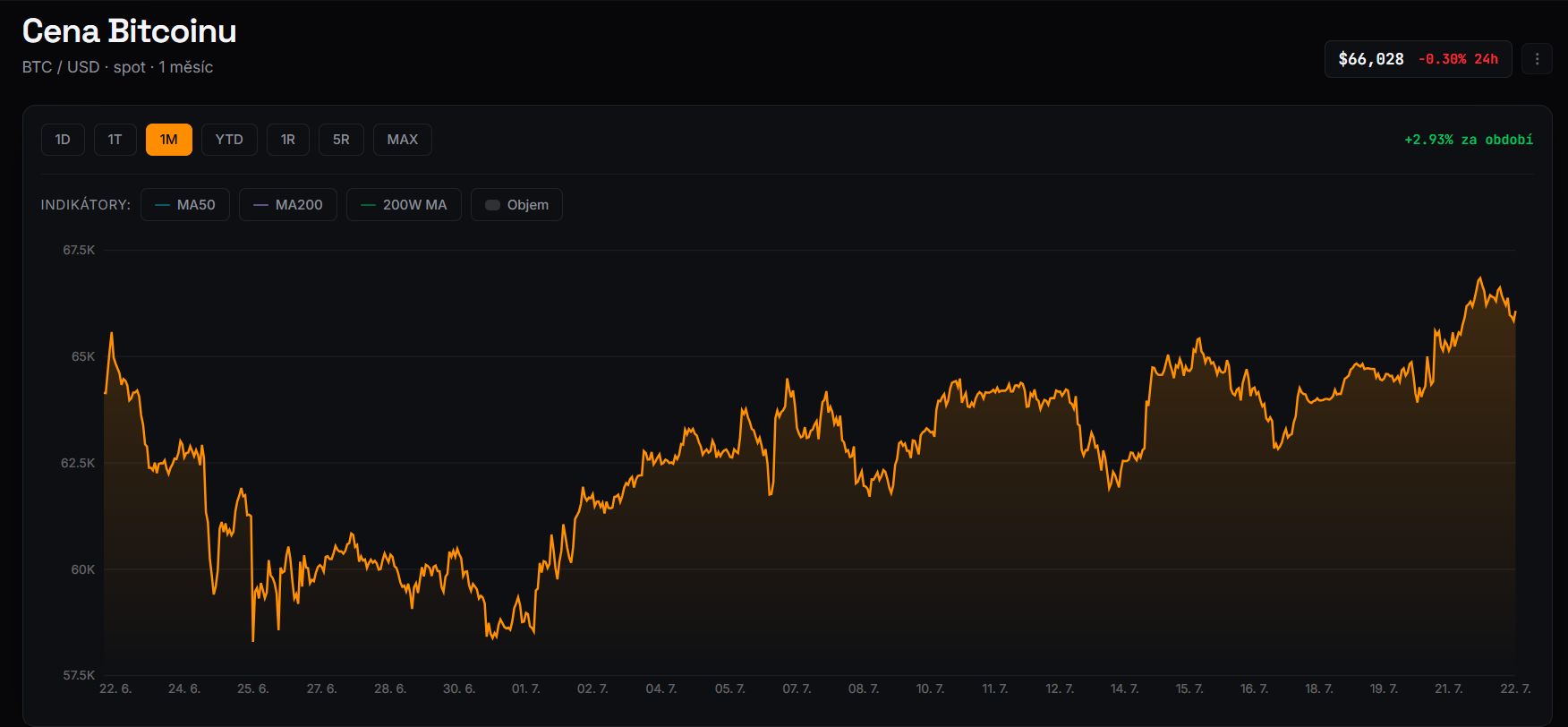This screenshot has width=1568, height=727.
Task: Click the 08. 7. date label
Action: point(864,689)
